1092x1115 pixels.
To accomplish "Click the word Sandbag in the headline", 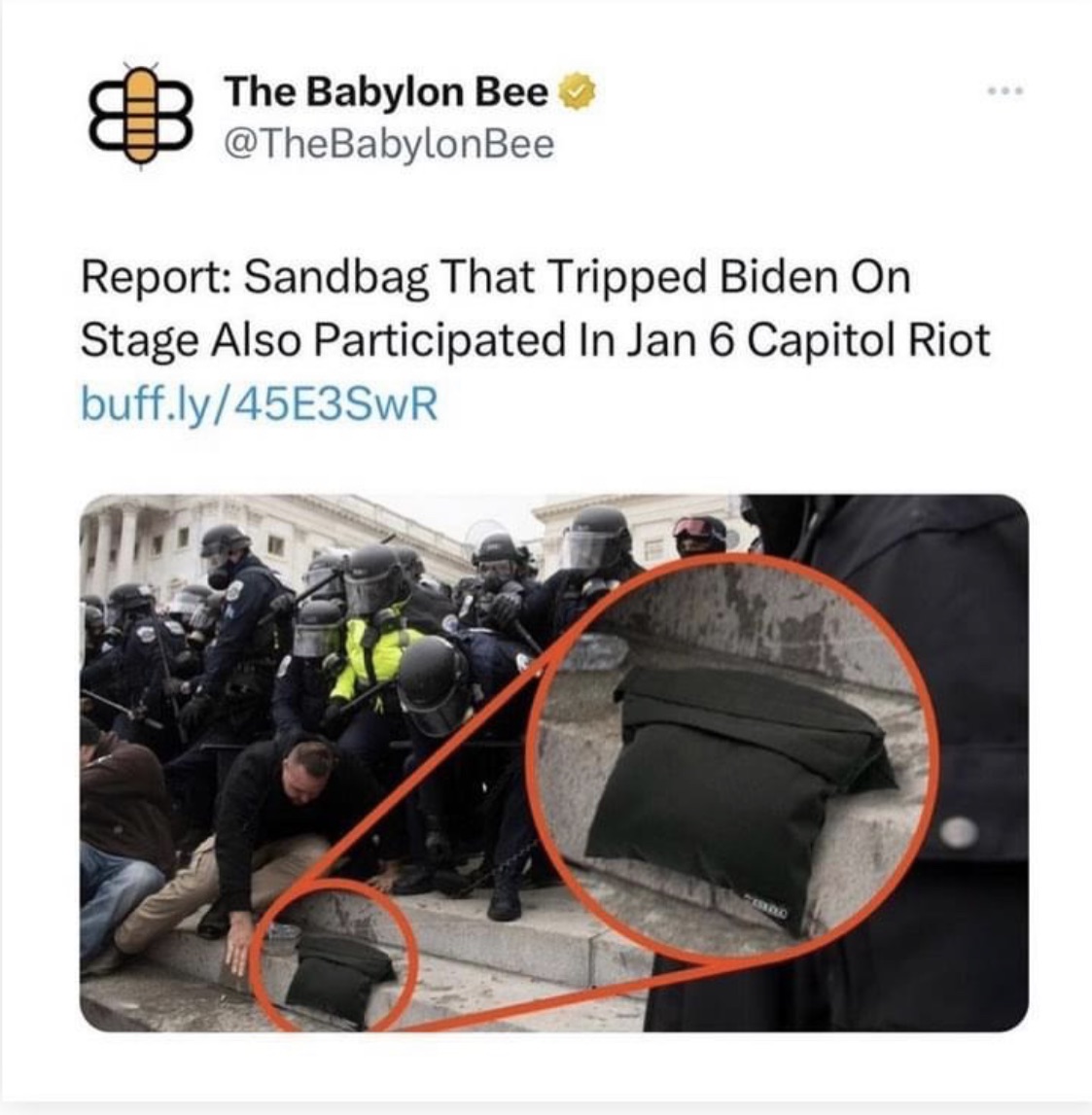I will (x=336, y=277).
